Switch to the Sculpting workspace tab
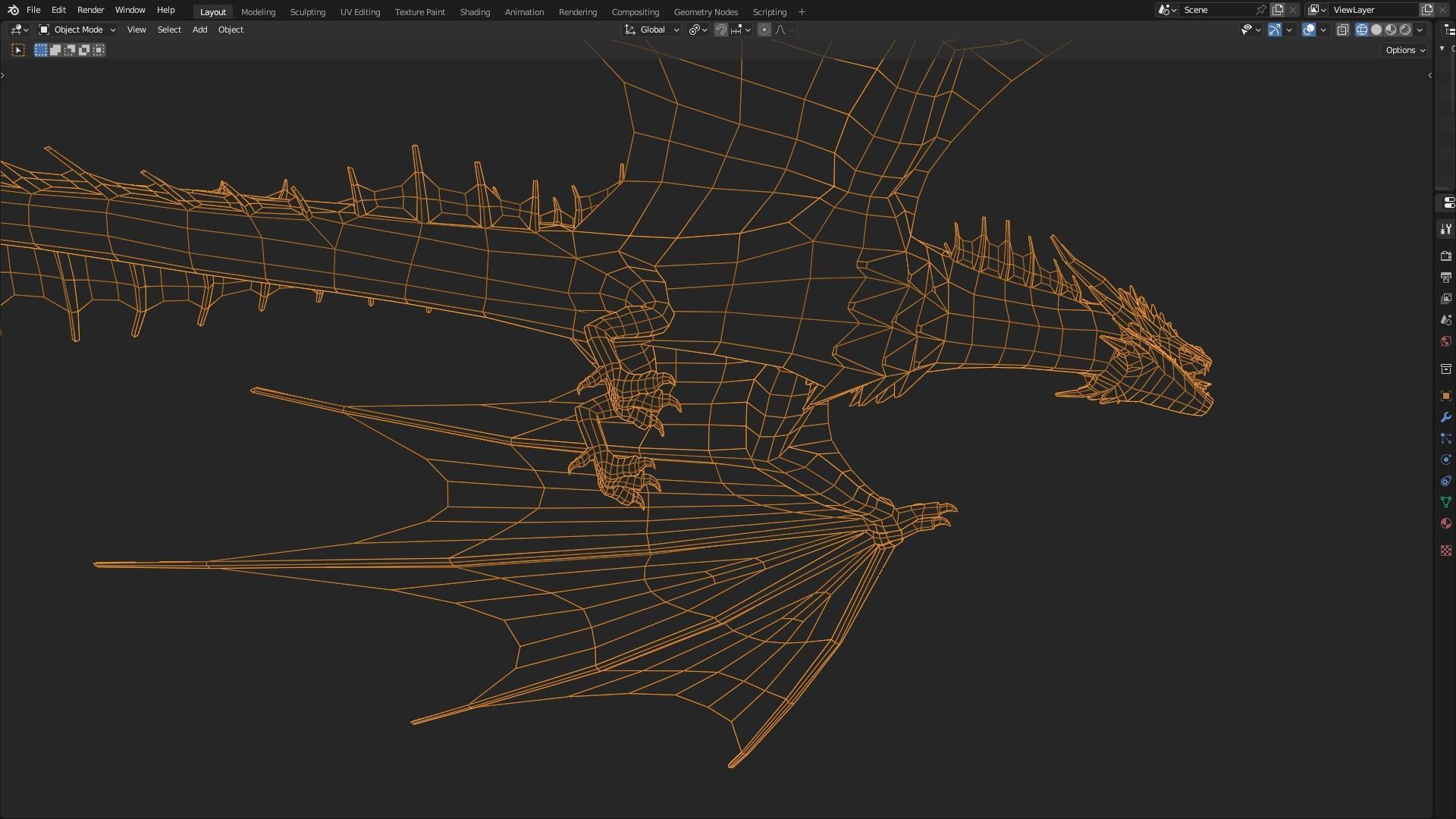The image size is (1456, 819). click(307, 12)
